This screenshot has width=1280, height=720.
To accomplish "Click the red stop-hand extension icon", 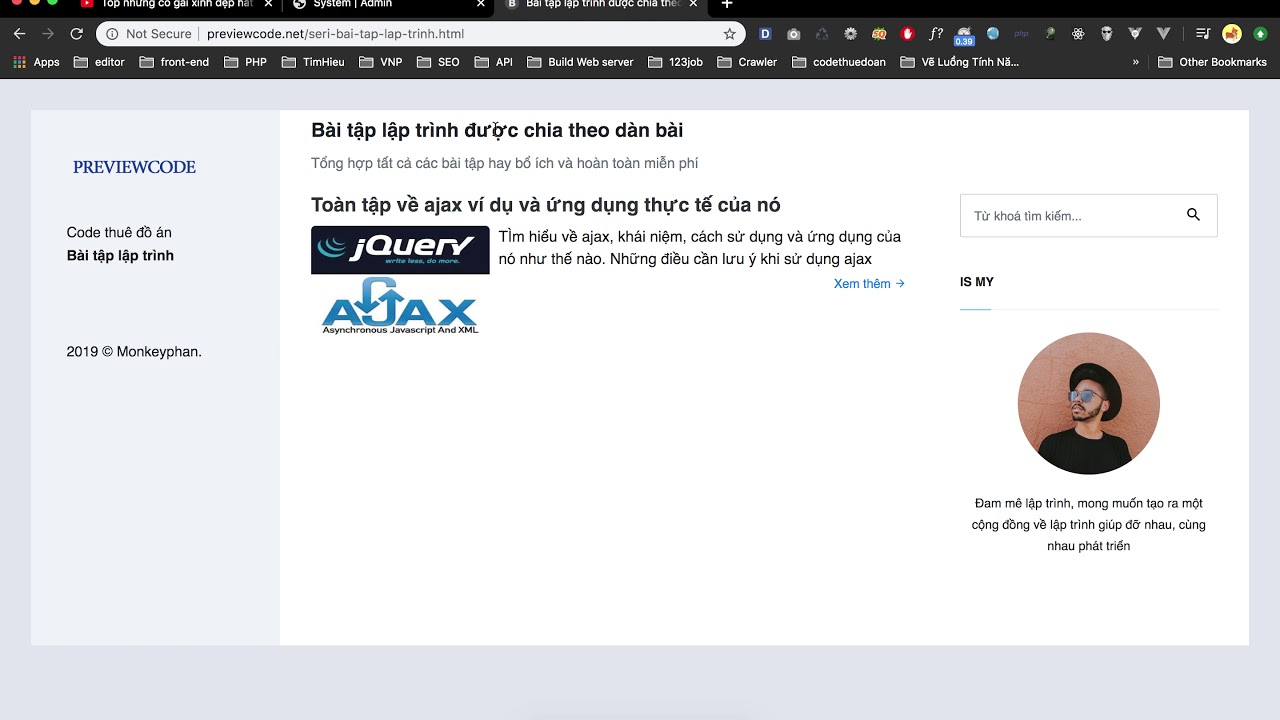I will [907, 34].
